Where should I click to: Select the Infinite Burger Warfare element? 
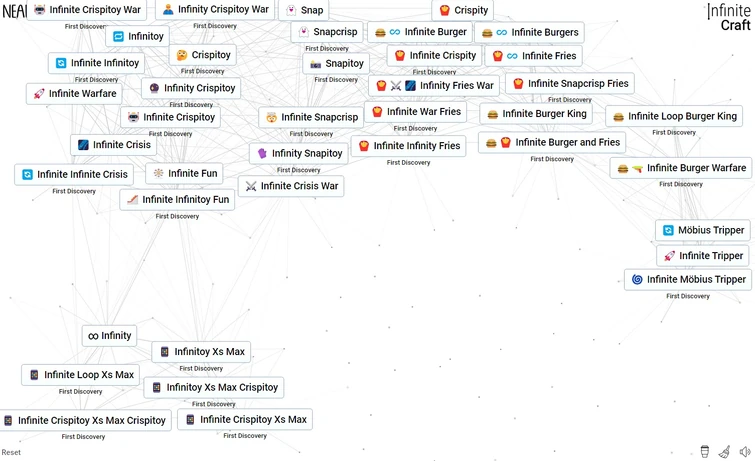[681, 168]
